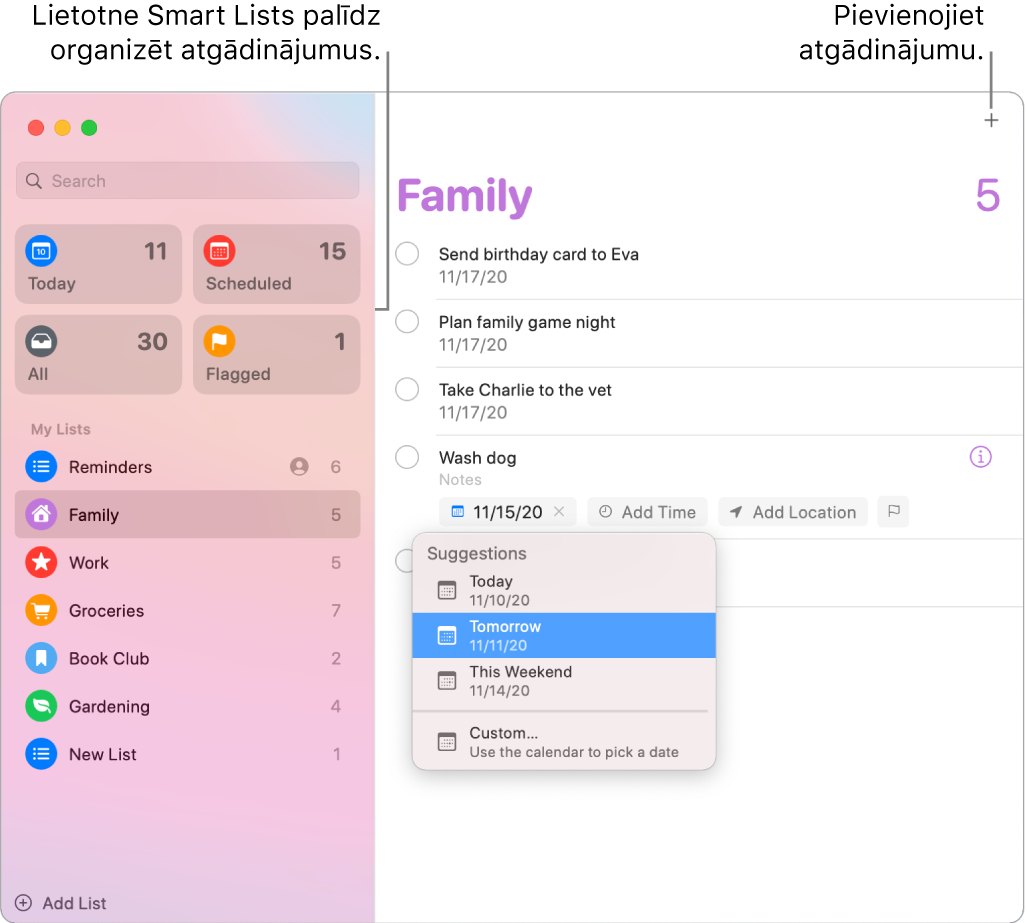Screen dimensions: 1027x923
Task: Click the calendar icon beside Today suggestion
Action: point(447,590)
